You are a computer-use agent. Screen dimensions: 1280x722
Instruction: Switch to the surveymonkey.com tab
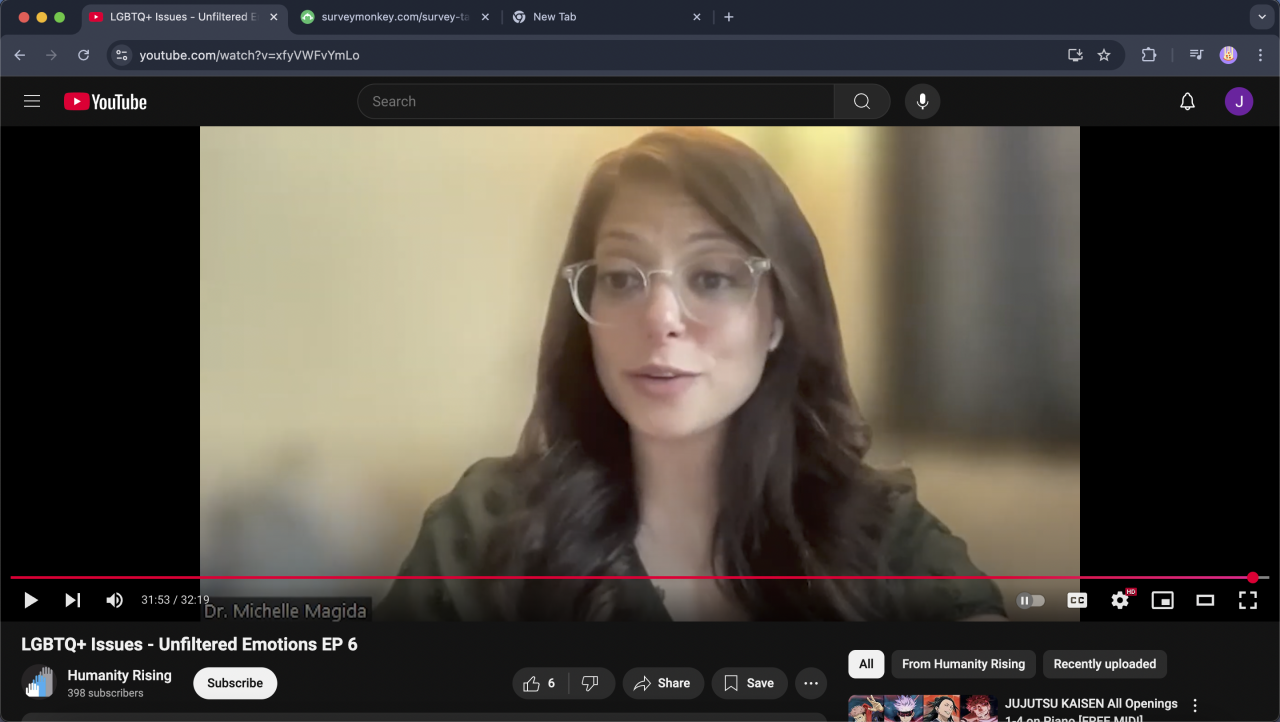pos(395,17)
